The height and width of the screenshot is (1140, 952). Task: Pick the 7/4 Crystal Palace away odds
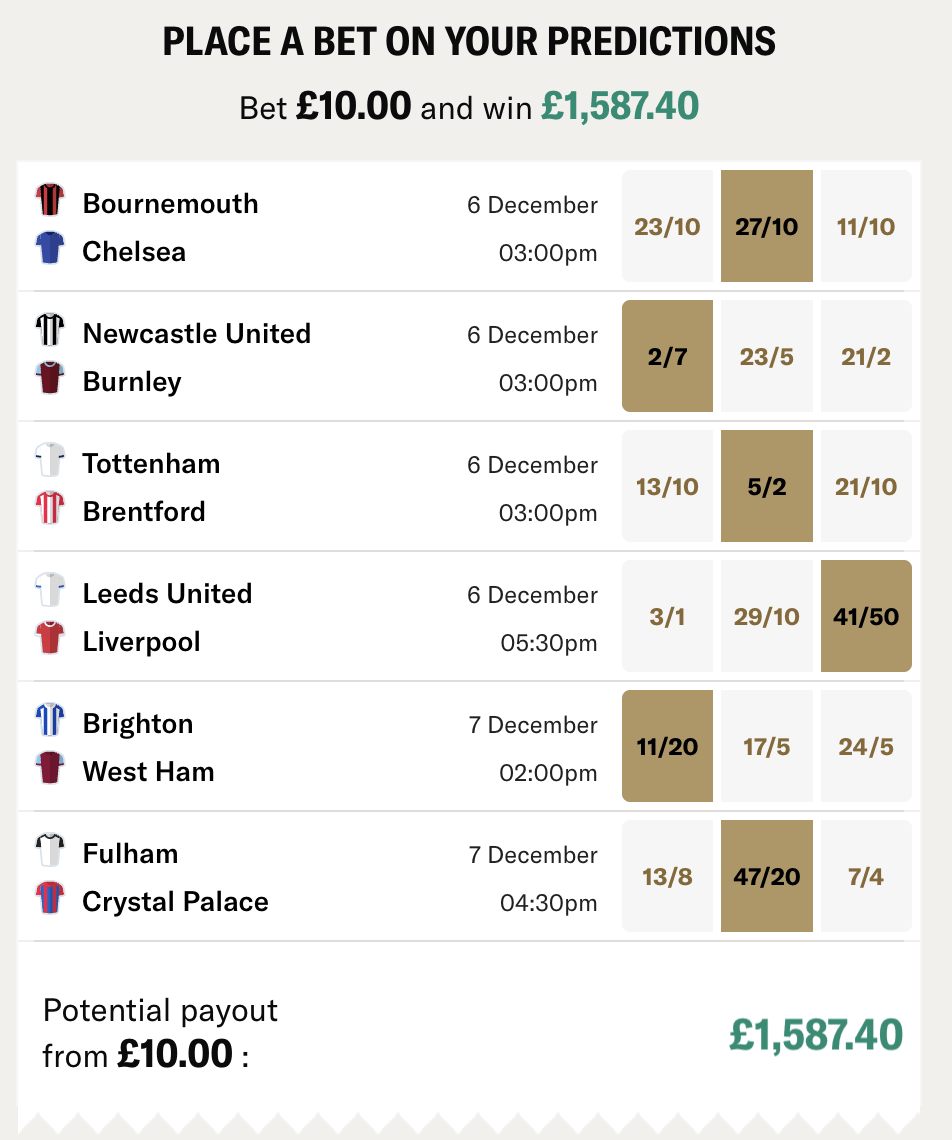click(x=865, y=876)
